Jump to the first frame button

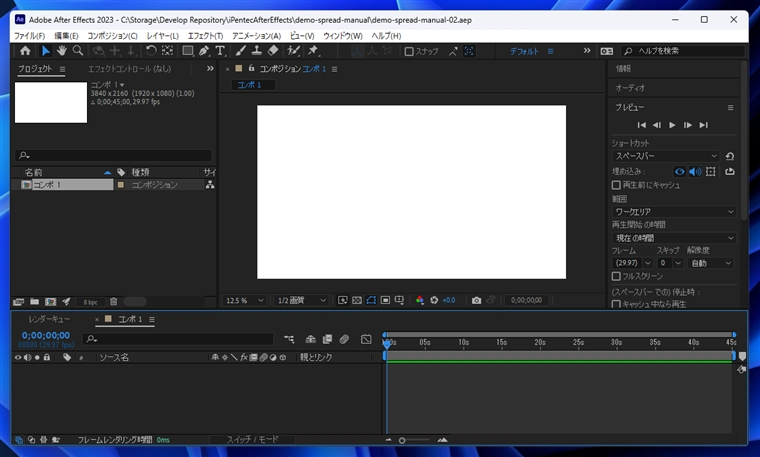pyautogui.click(x=641, y=125)
